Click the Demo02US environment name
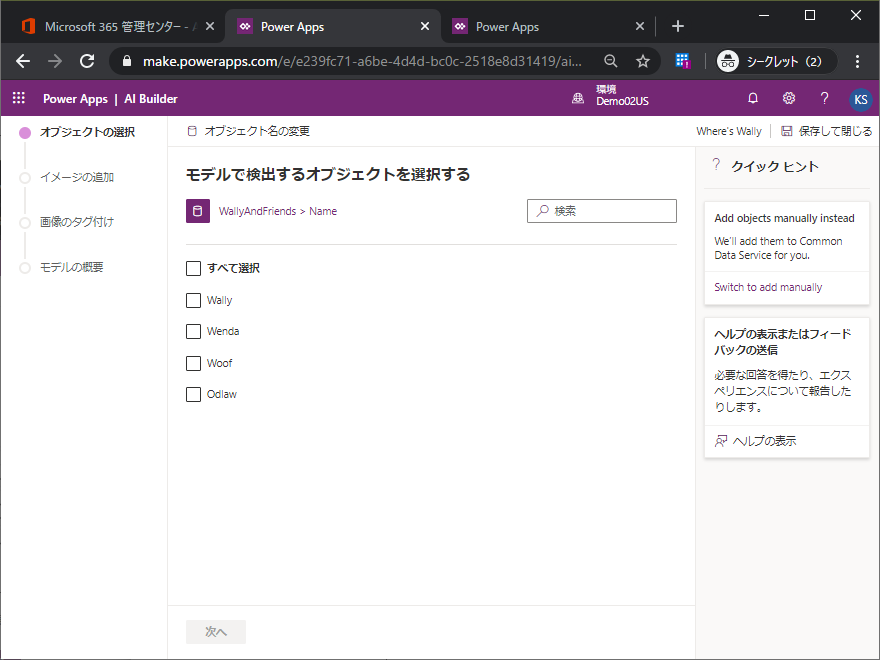Screen dimensions: 880x660 point(622,101)
